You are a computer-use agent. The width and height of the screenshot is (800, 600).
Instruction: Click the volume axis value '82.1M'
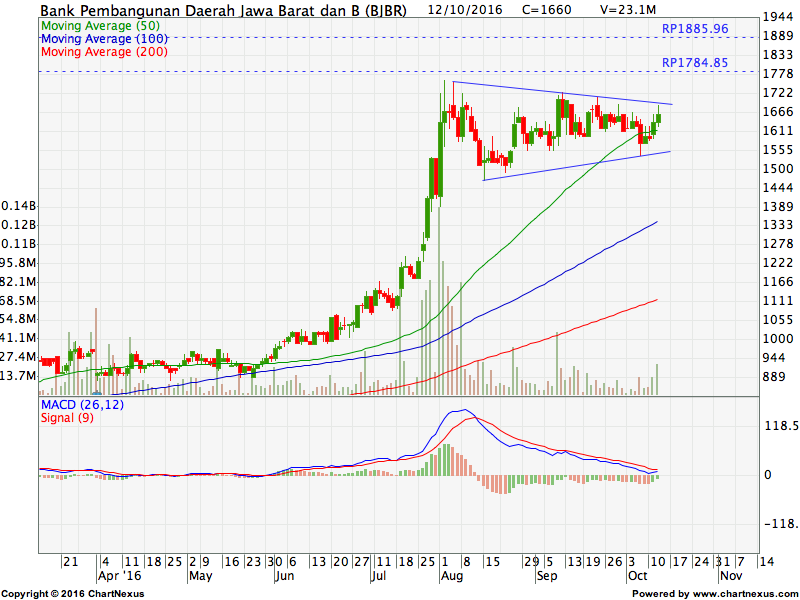click(x=18, y=282)
